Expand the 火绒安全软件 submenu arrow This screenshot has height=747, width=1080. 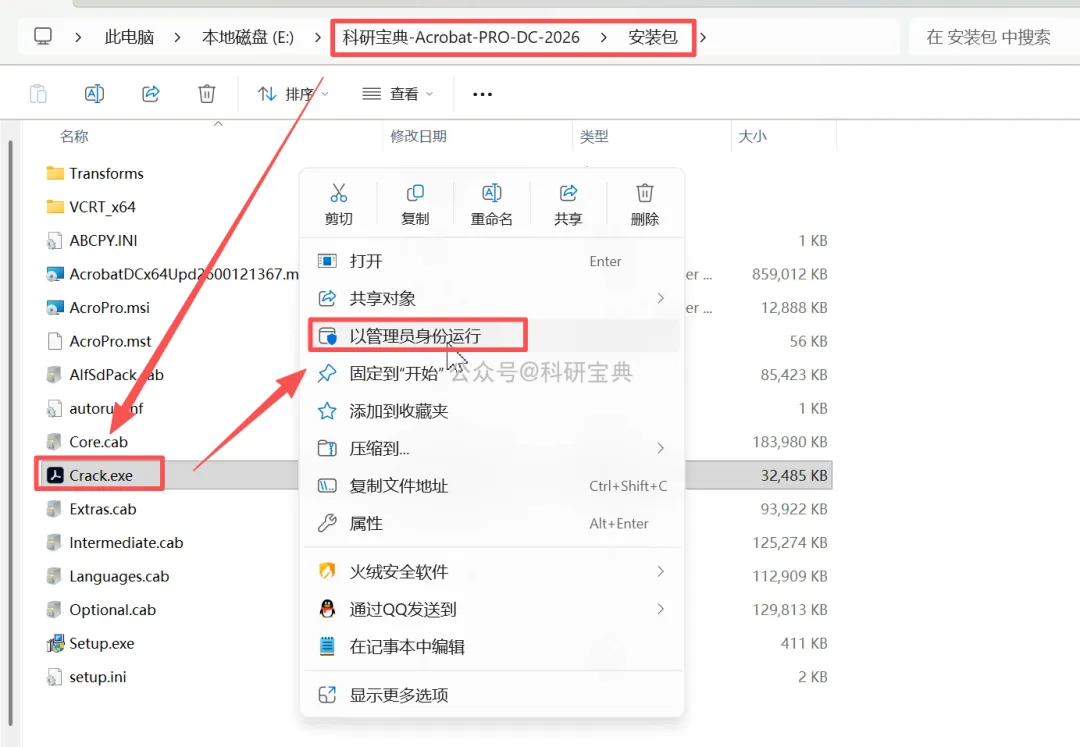coord(661,571)
